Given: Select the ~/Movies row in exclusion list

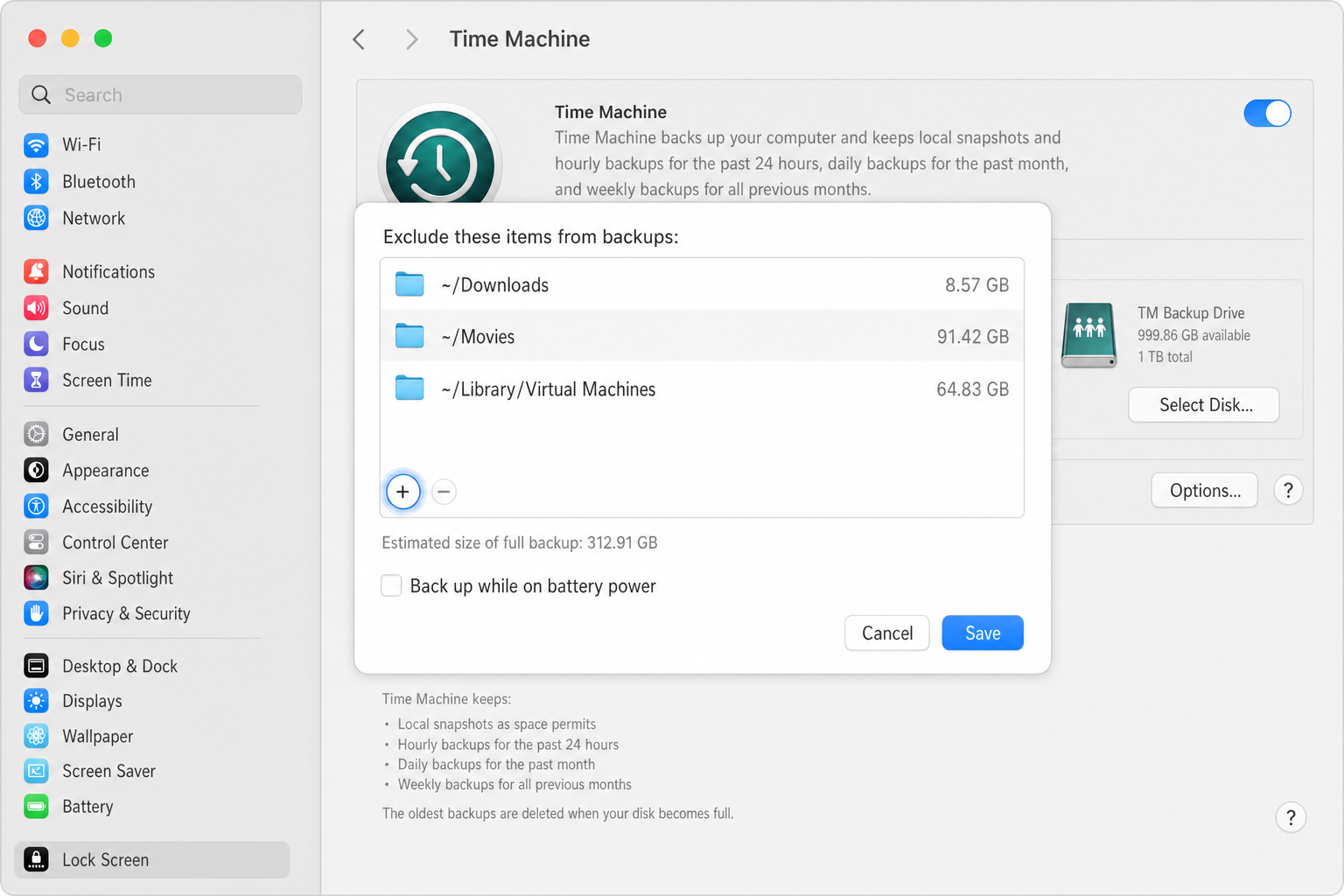Looking at the screenshot, I should [702, 336].
